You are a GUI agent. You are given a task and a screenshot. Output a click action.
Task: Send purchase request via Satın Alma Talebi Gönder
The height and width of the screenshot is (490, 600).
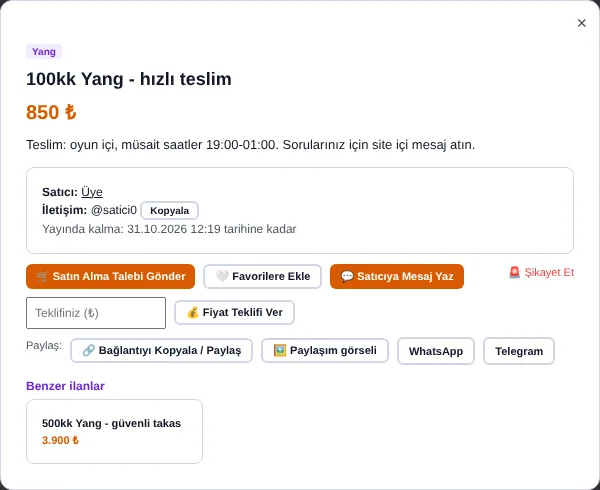pos(111,276)
